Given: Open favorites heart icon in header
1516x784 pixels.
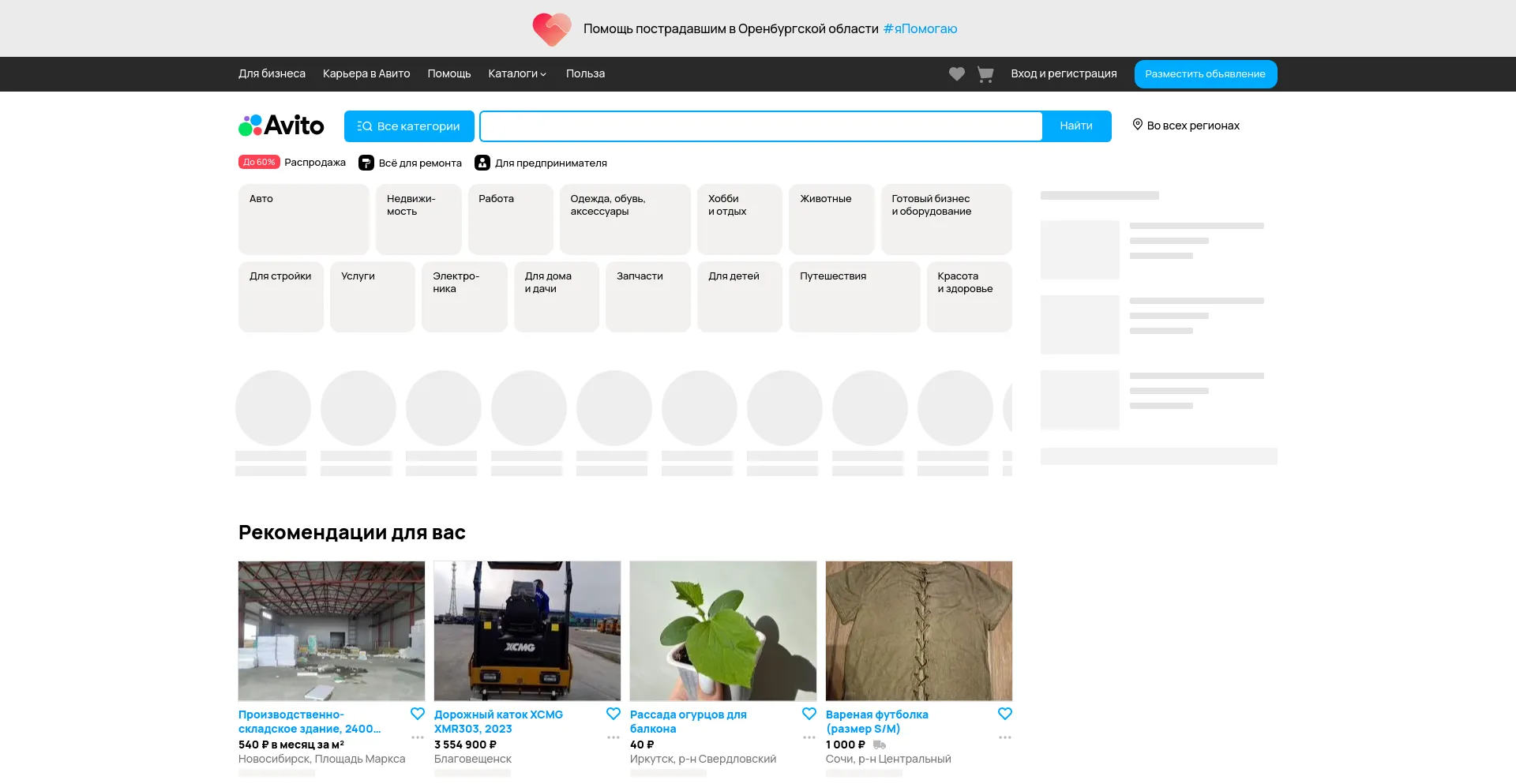Looking at the screenshot, I should [x=956, y=74].
